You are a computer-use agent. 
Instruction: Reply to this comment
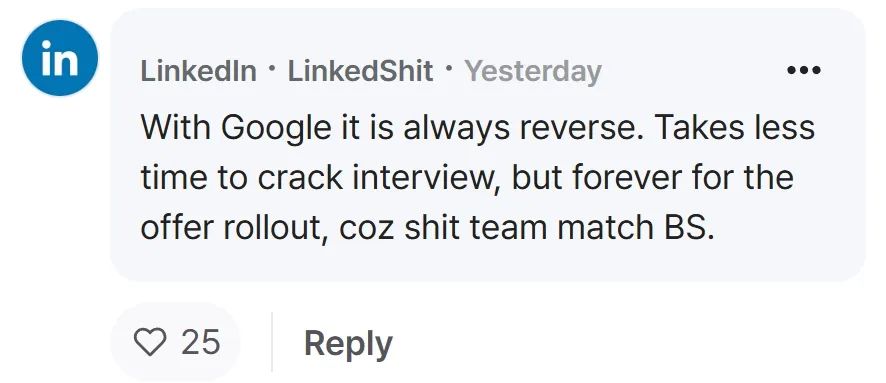(348, 343)
